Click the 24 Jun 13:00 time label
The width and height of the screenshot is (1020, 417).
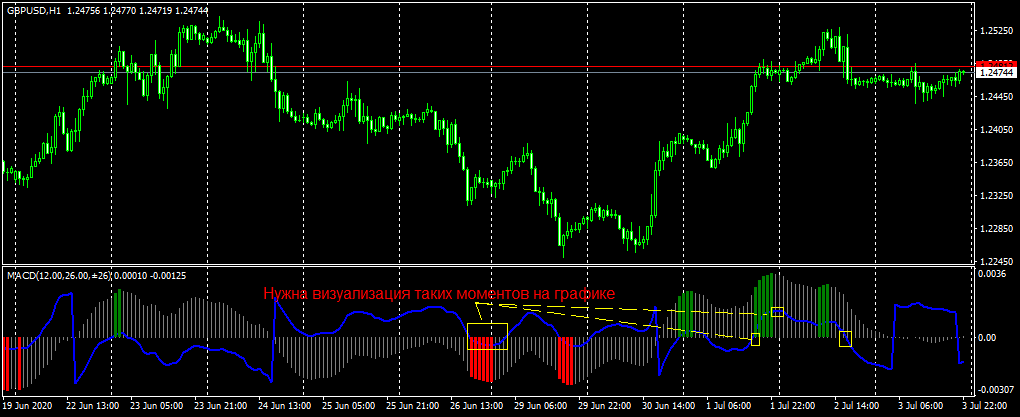click(x=284, y=405)
